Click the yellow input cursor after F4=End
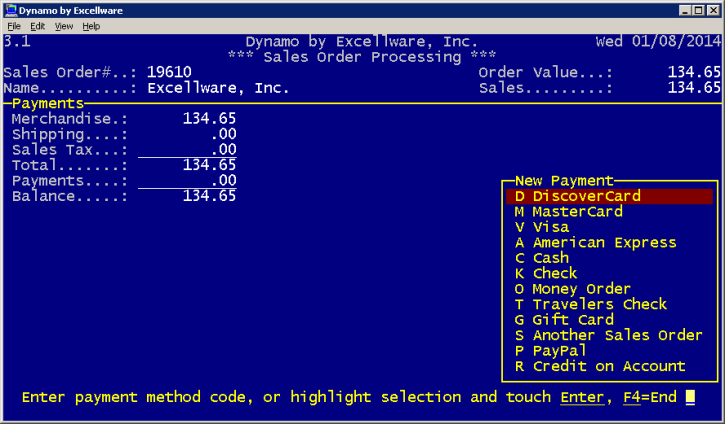725x424 pixels. point(690,397)
